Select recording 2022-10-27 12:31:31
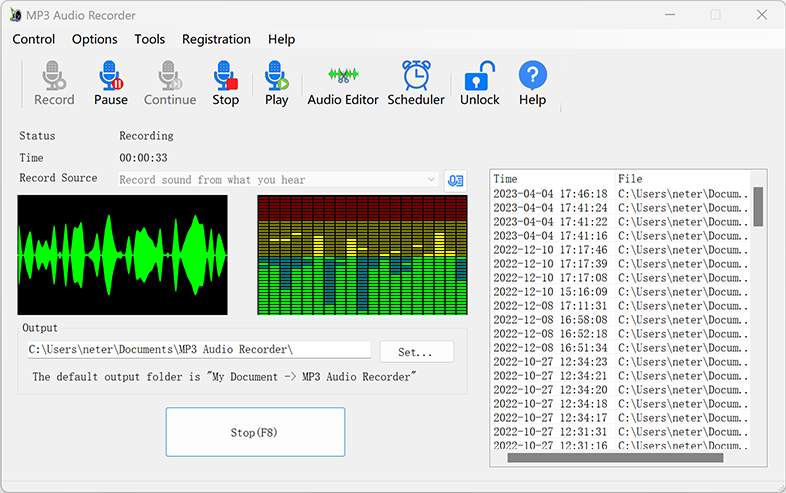The height and width of the screenshot is (493, 786). 620,432
